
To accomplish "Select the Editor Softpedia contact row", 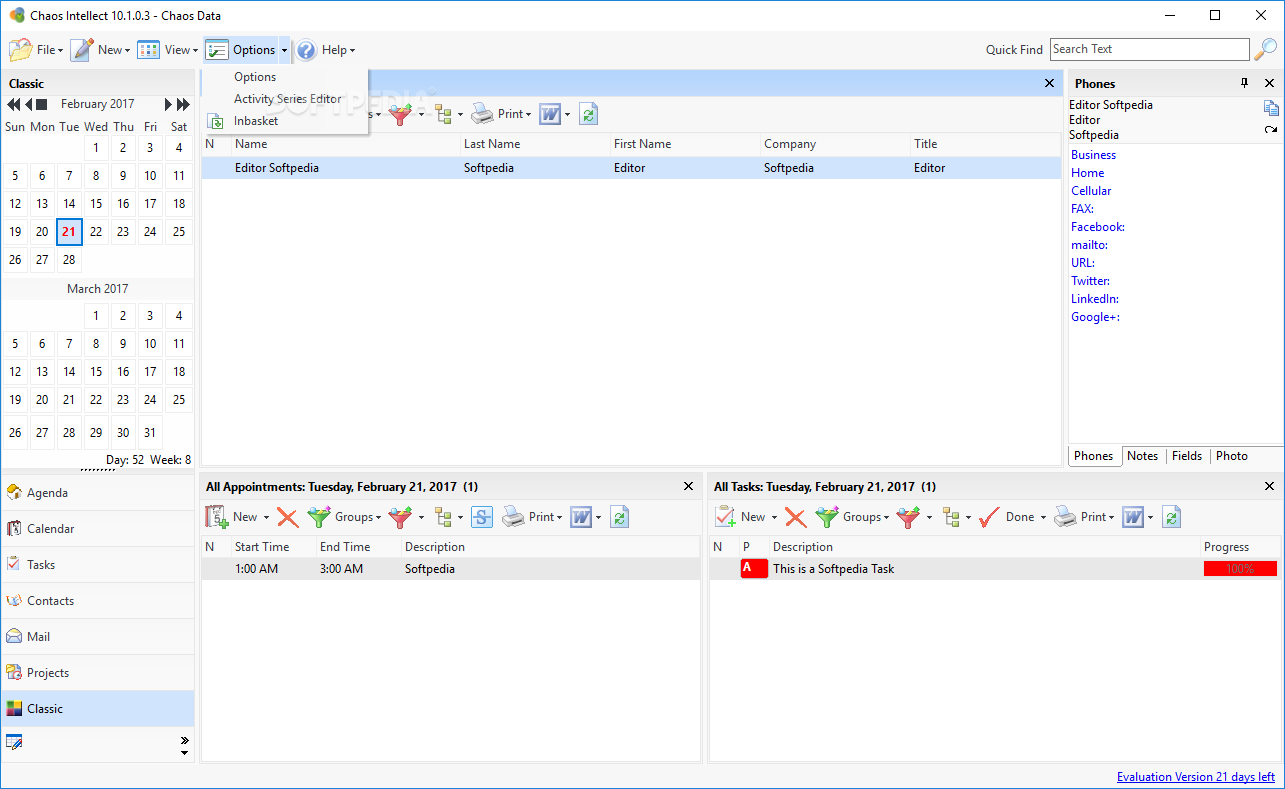I will pyautogui.click(x=631, y=168).
